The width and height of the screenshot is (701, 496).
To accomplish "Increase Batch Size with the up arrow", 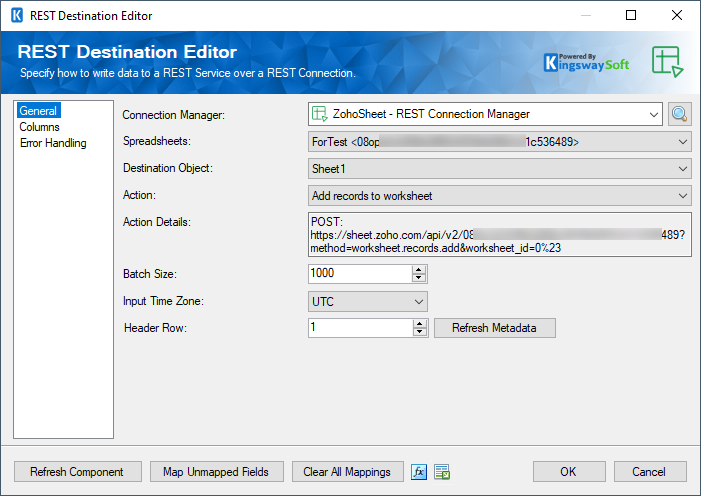I will tap(419, 270).
